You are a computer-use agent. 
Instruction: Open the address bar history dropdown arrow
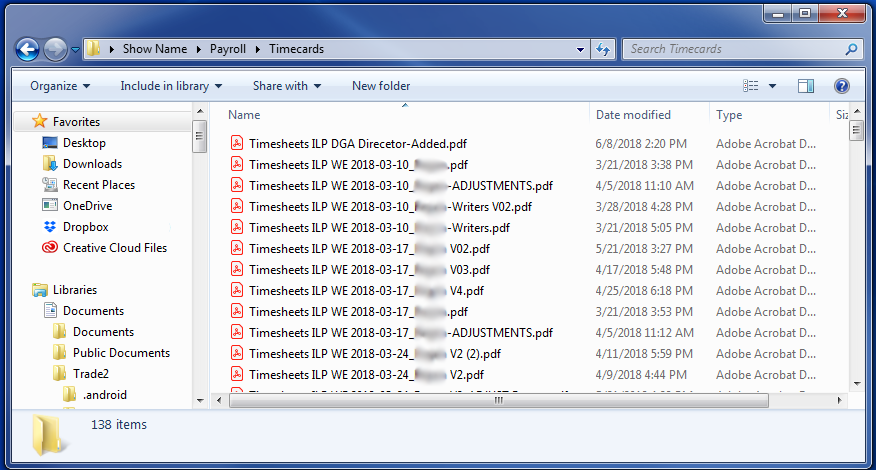581,48
